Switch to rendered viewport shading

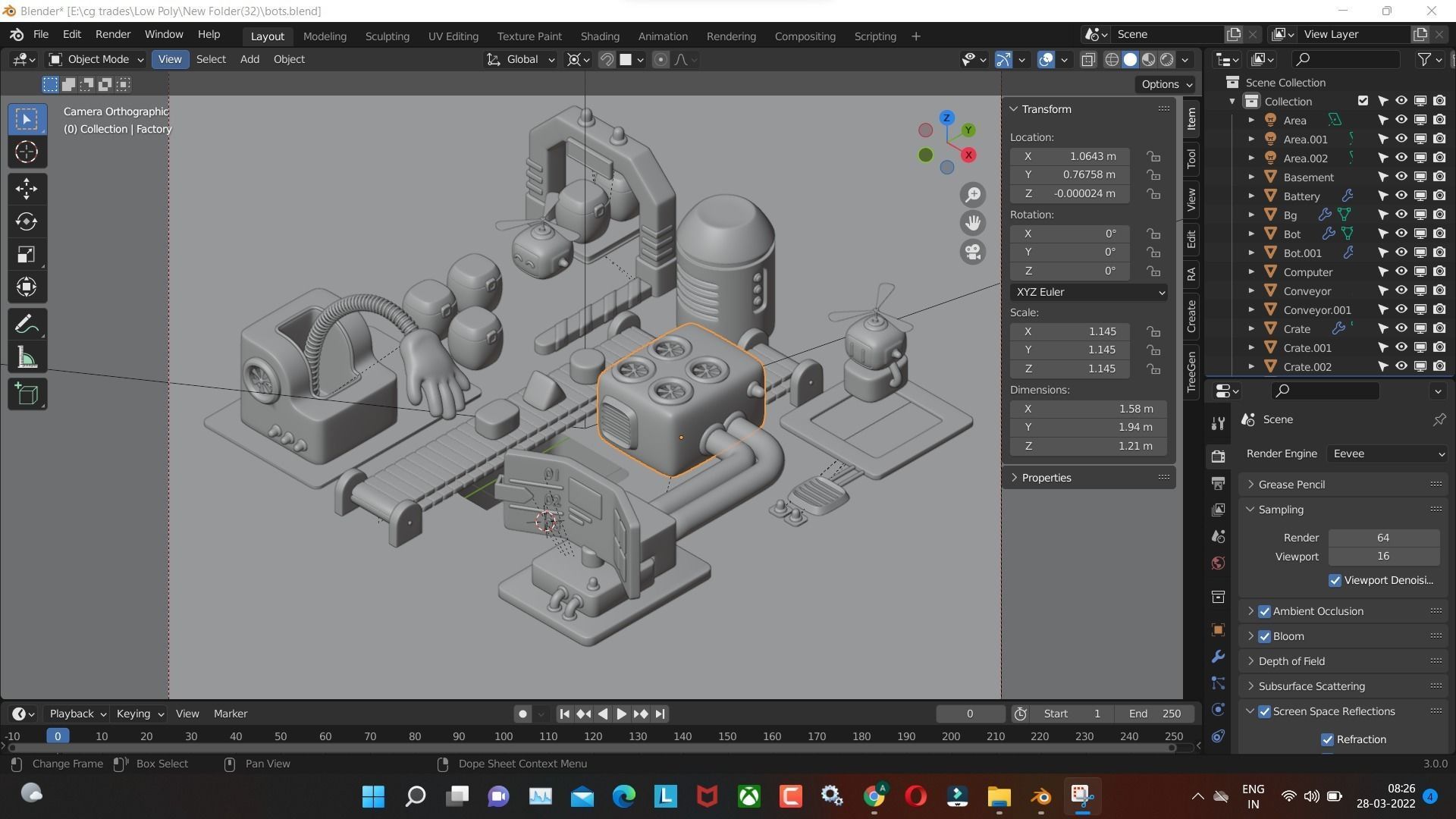[x=1167, y=60]
